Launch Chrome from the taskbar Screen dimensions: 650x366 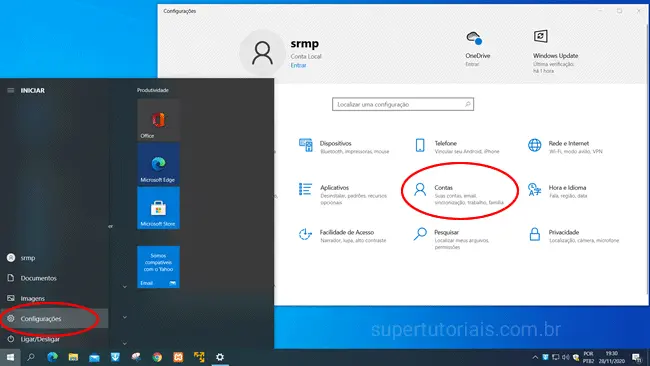pos(157,357)
